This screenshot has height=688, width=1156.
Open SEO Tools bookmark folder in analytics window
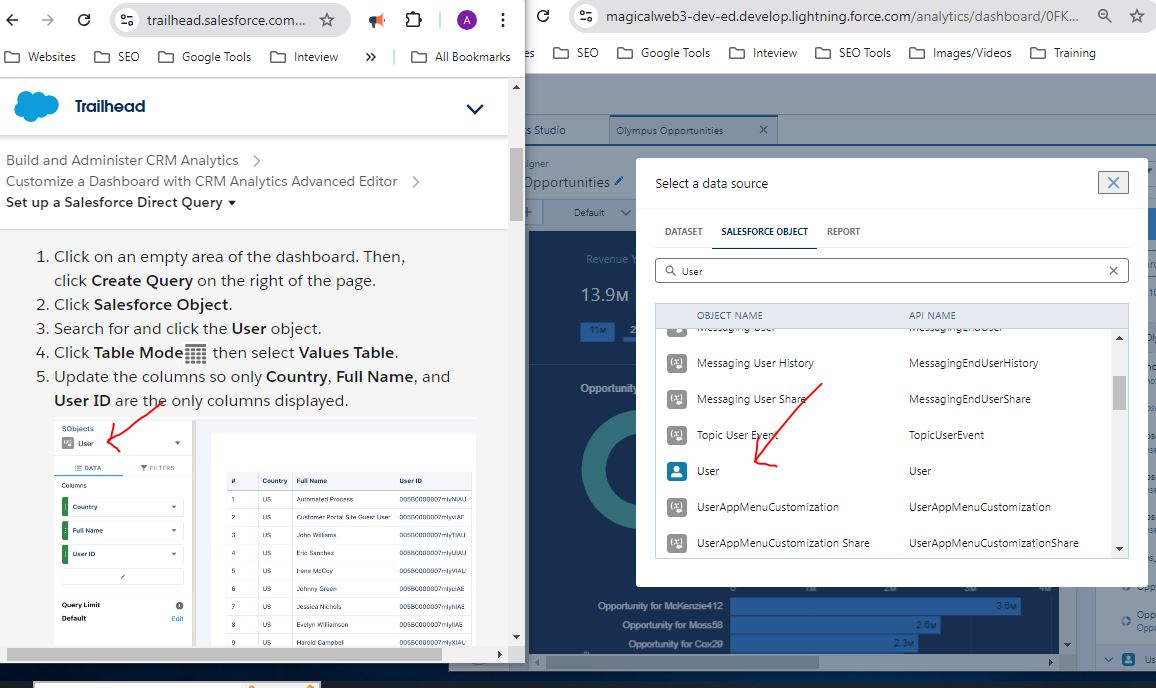pos(853,53)
